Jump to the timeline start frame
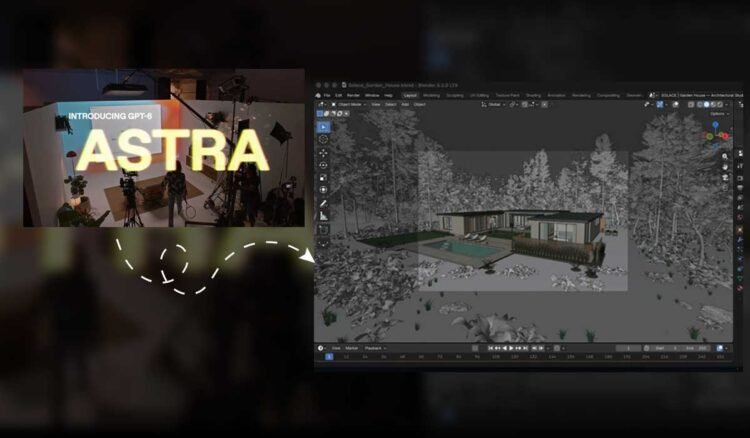 click(490, 348)
